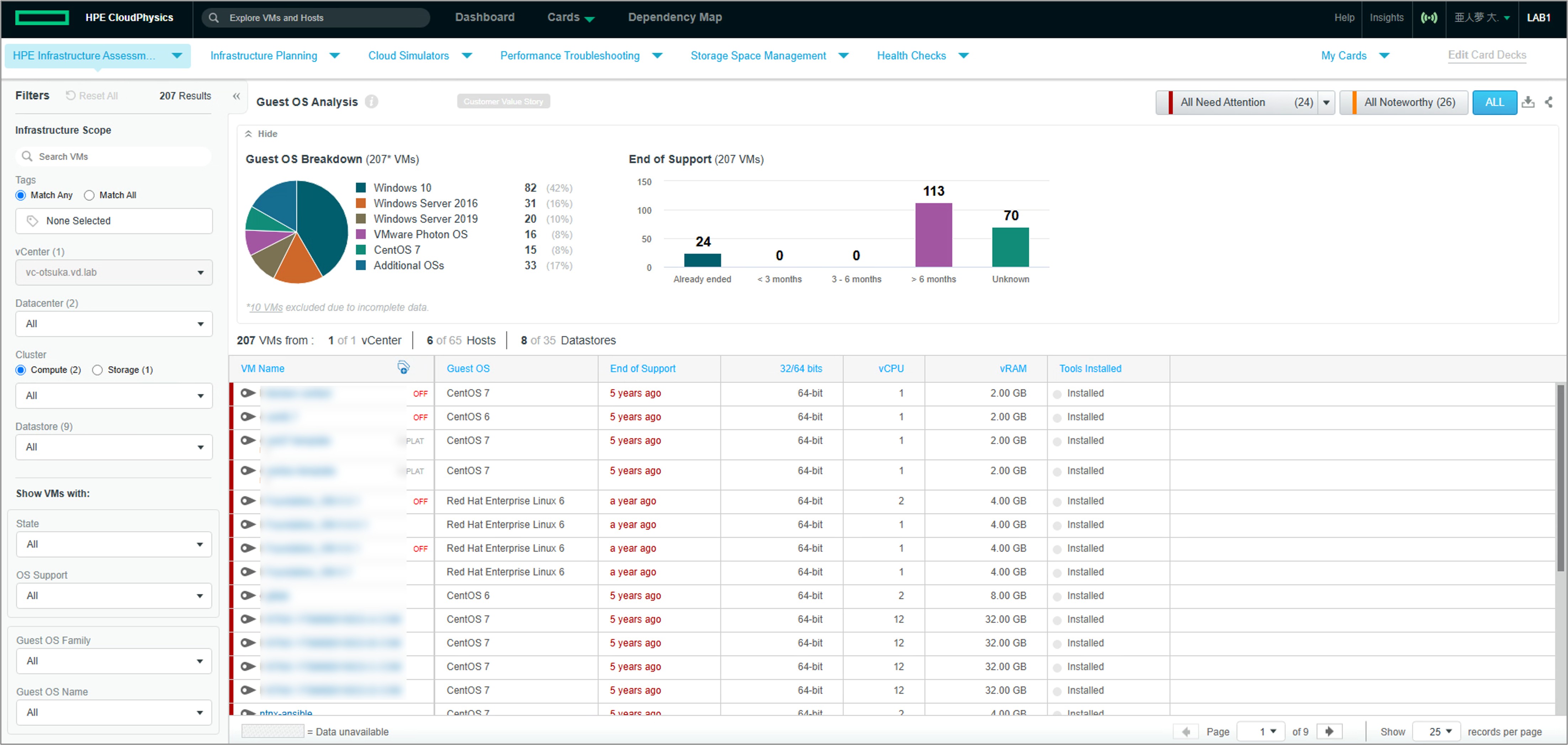
Task: Select Match All tags radio
Action: coord(90,195)
